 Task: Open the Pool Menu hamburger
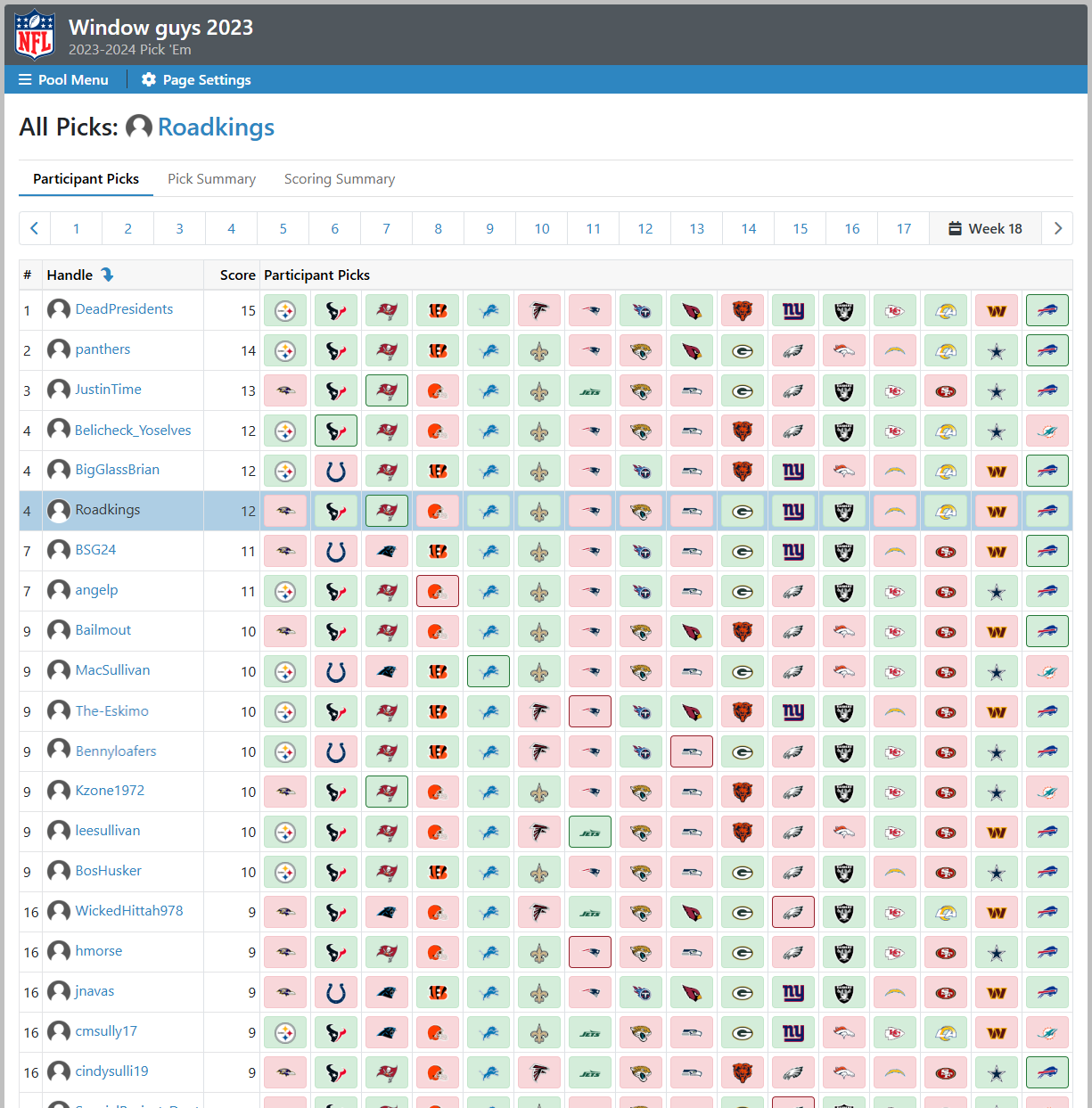pyautogui.click(x=63, y=79)
